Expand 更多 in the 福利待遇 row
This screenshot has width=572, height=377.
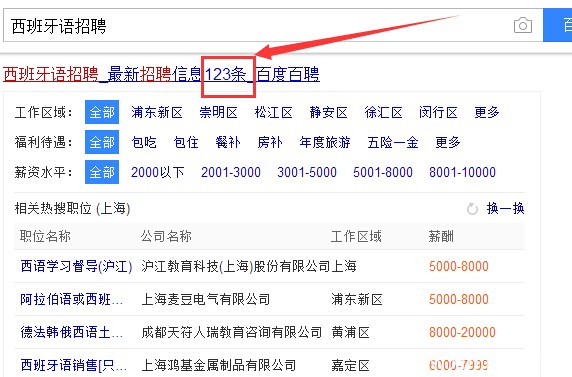click(448, 142)
